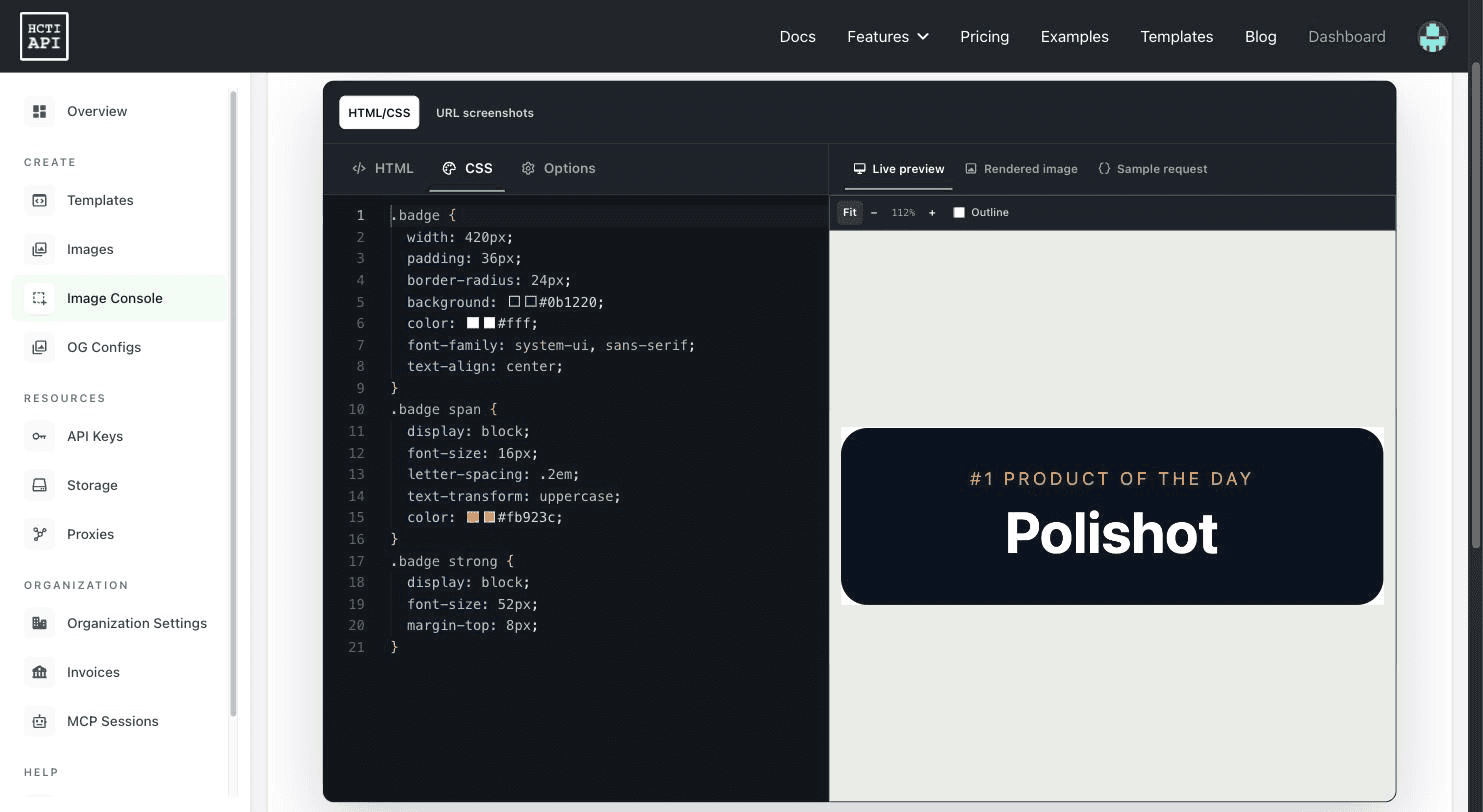Switch to Live preview tab

click(898, 169)
